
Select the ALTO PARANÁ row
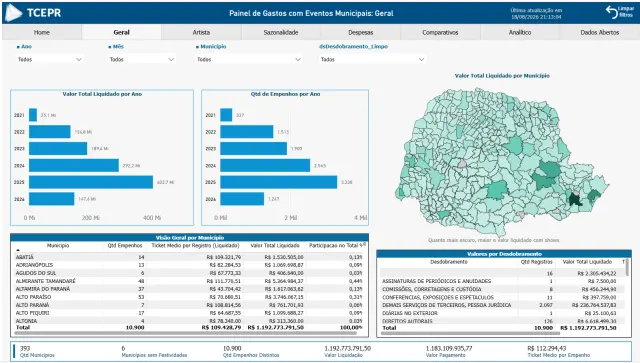coord(189,305)
